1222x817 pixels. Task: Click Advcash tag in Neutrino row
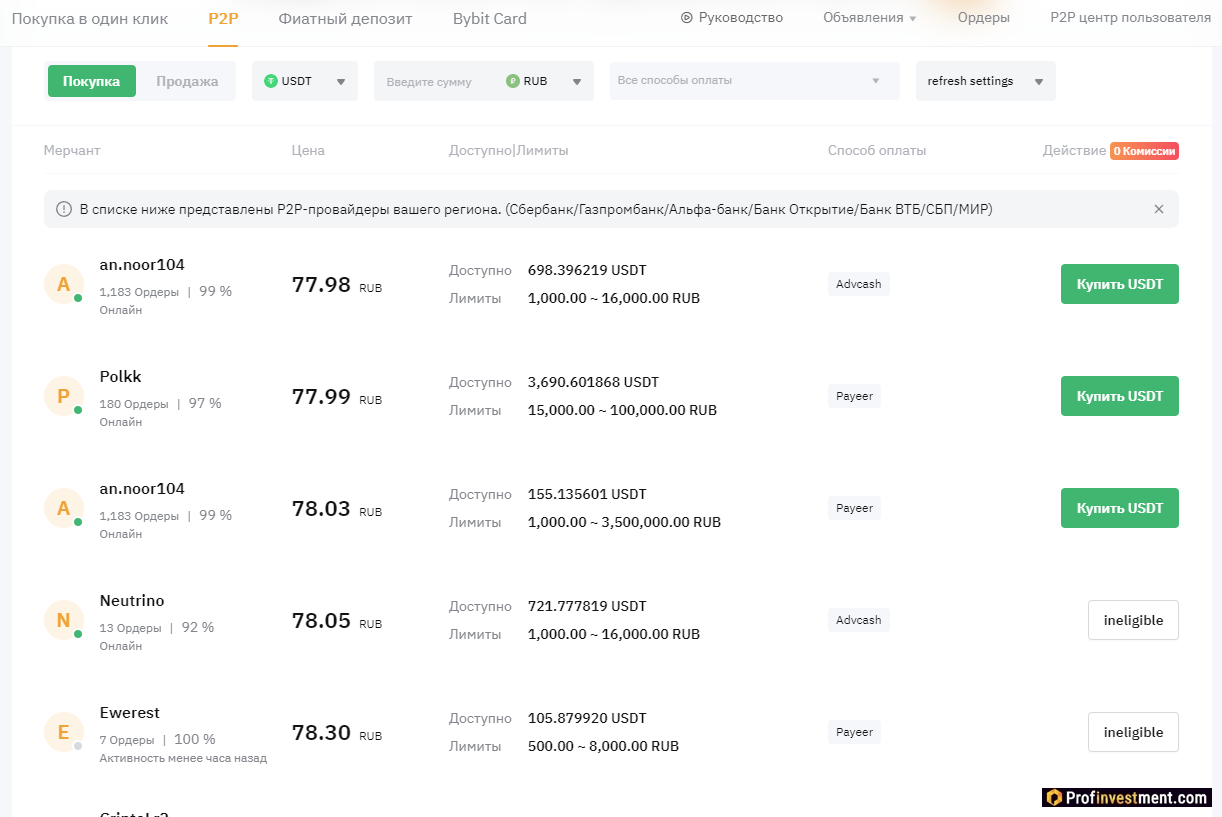pos(859,620)
